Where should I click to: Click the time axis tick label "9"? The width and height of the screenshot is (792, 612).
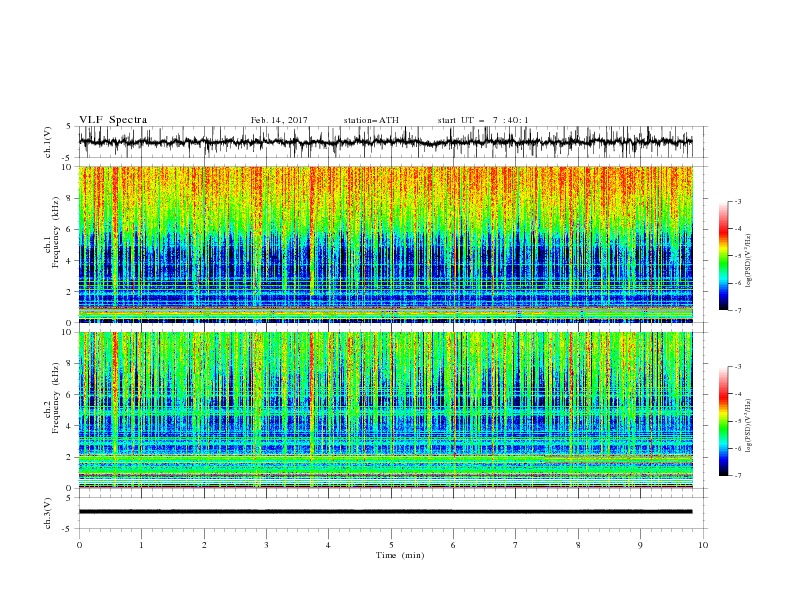click(640, 545)
